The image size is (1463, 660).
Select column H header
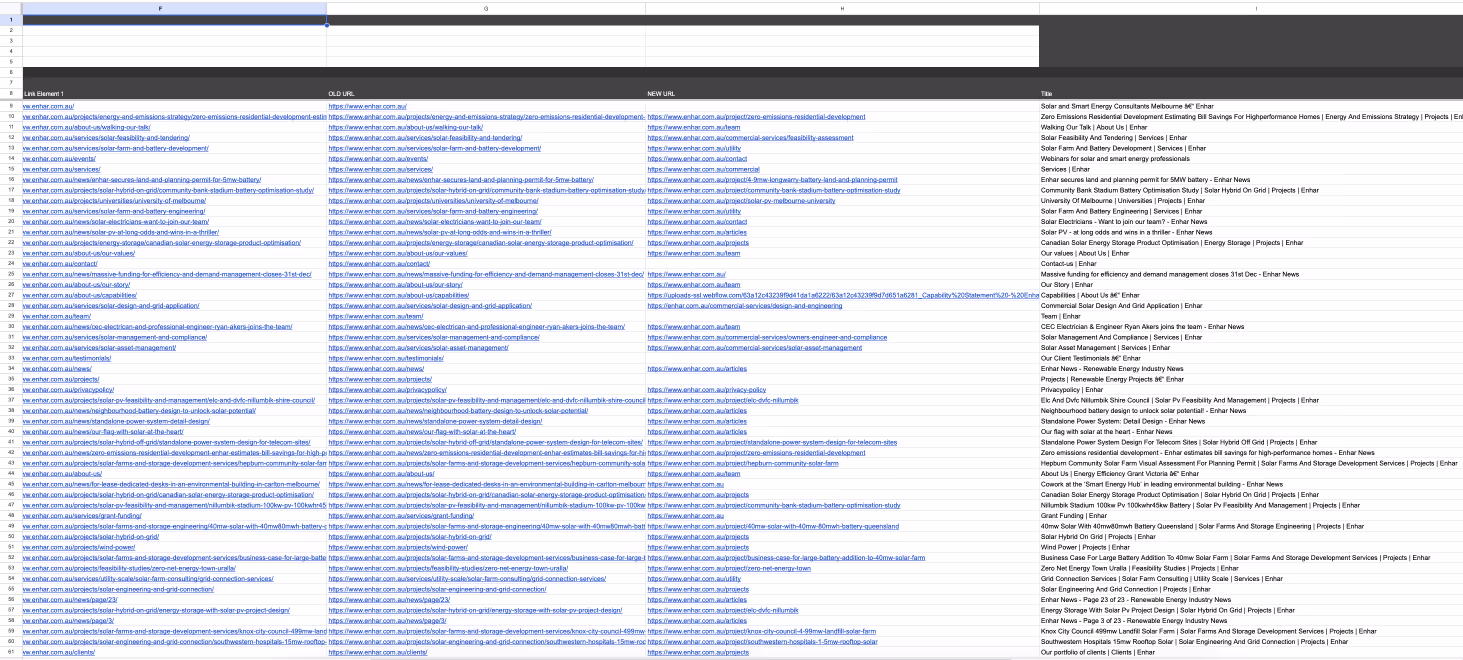pos(842,8)
